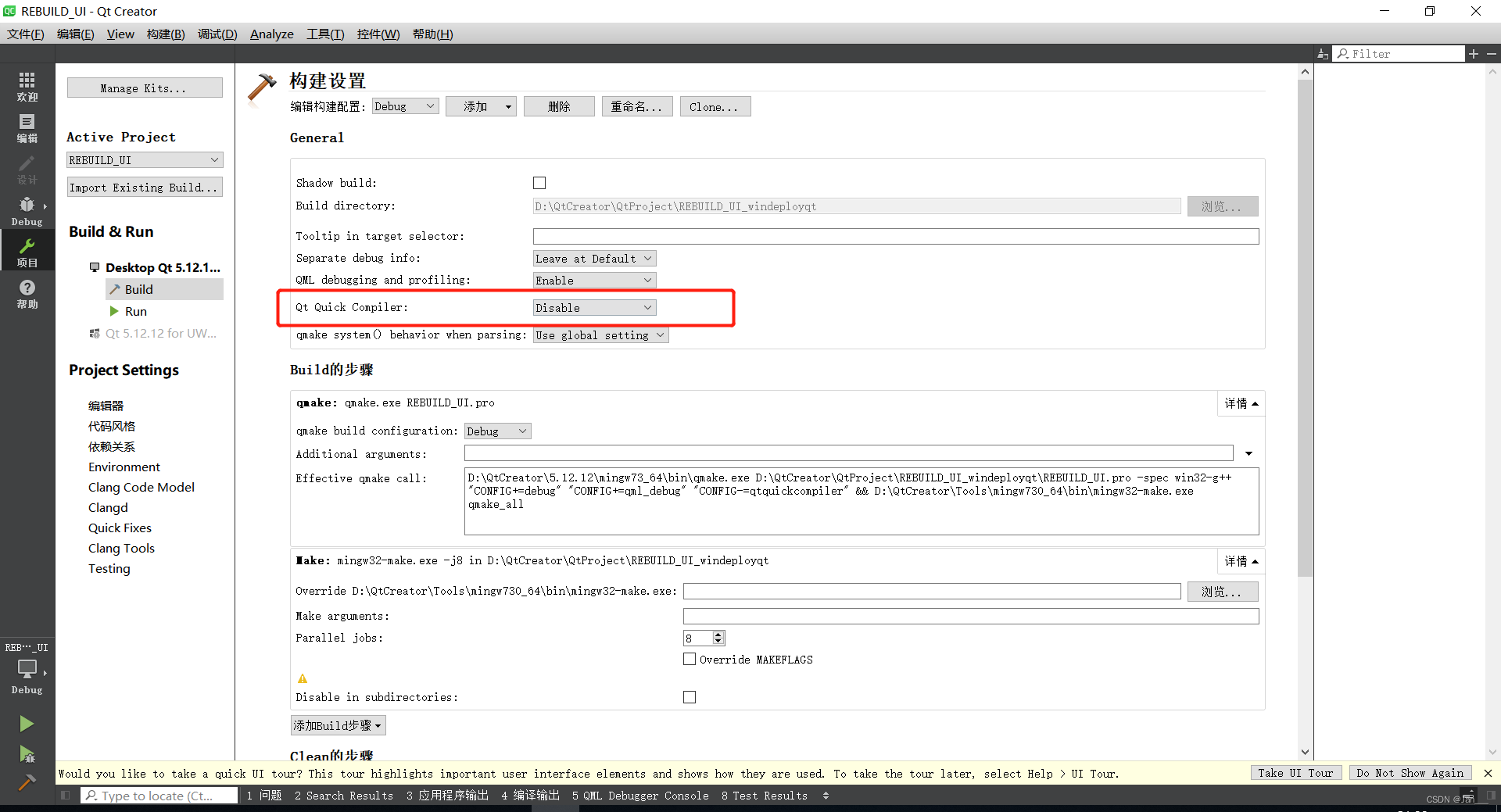Collapse Make step 详情 details

[x=1241, y=561]
